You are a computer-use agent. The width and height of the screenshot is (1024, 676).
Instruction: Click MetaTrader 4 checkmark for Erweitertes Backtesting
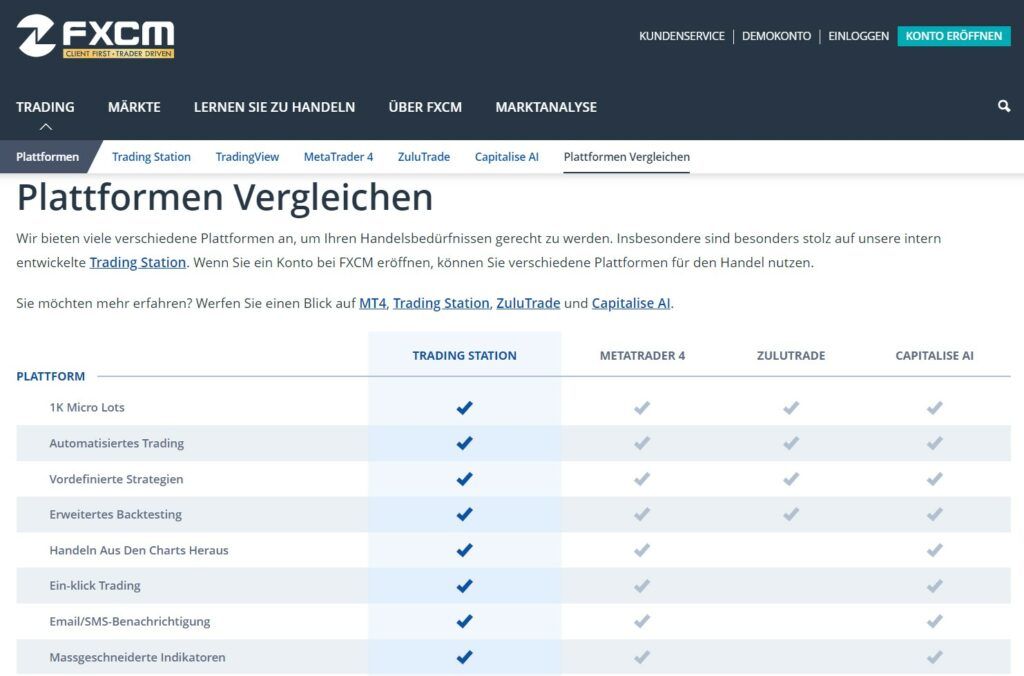[642, 514]
